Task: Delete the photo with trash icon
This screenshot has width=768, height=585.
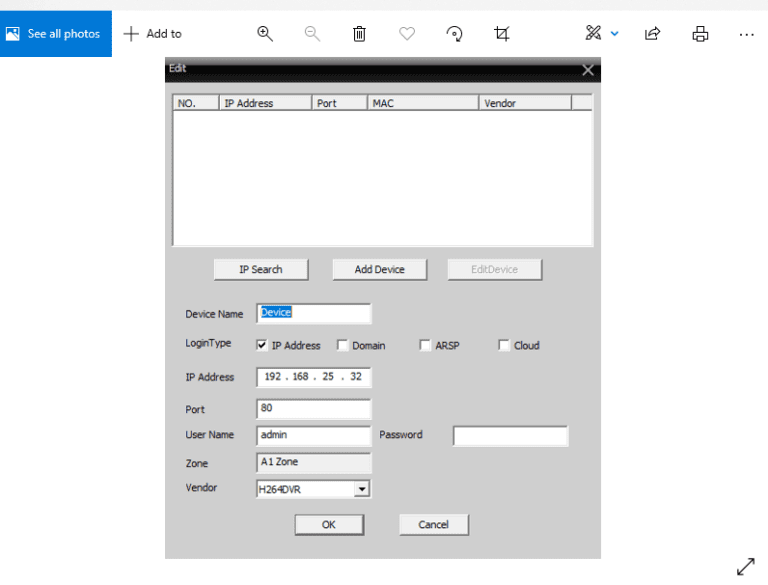Action: click(x=359, y=34)
